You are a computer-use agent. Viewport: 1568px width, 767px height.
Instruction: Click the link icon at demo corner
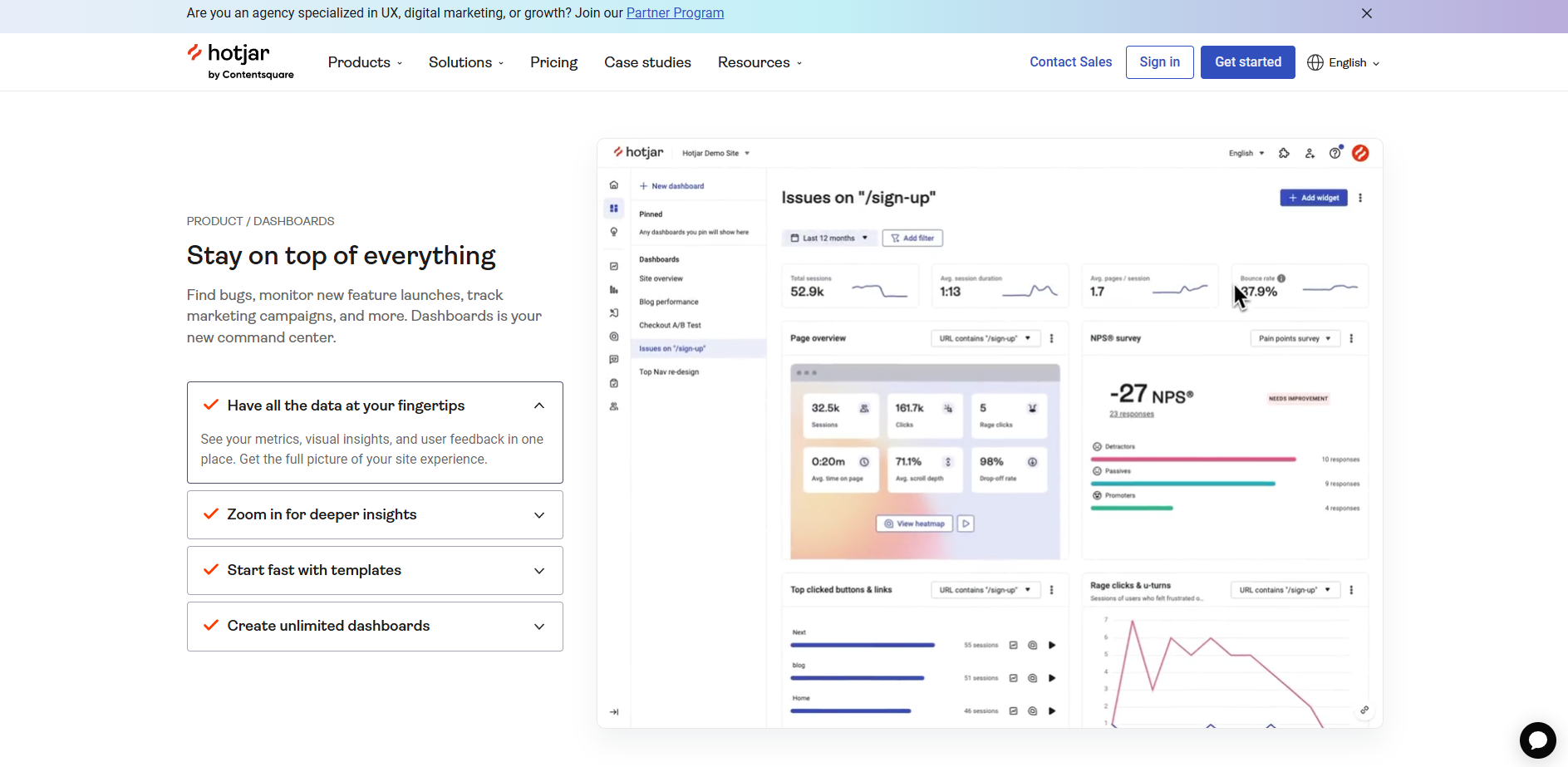[1364, 710]
